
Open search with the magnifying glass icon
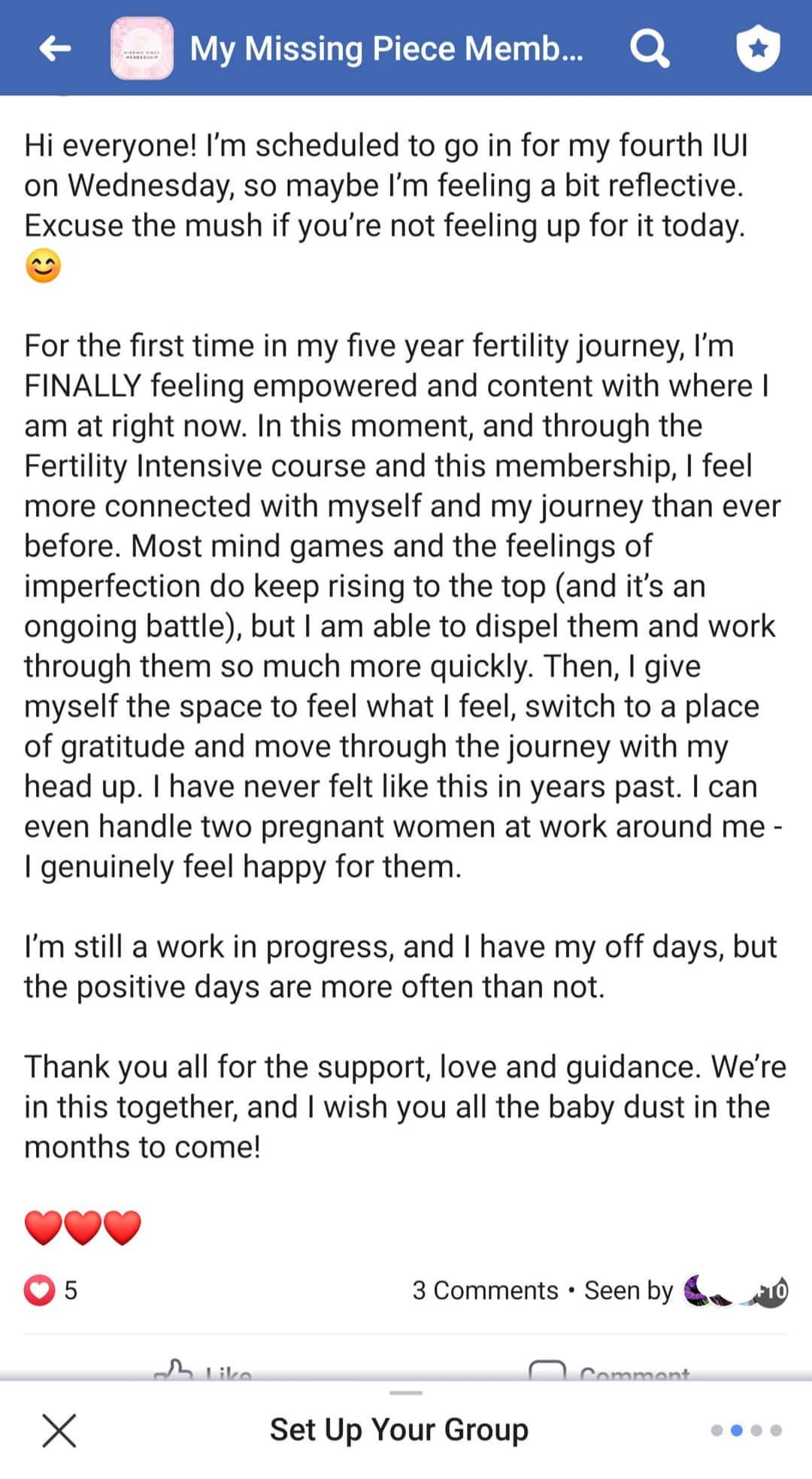649,49
